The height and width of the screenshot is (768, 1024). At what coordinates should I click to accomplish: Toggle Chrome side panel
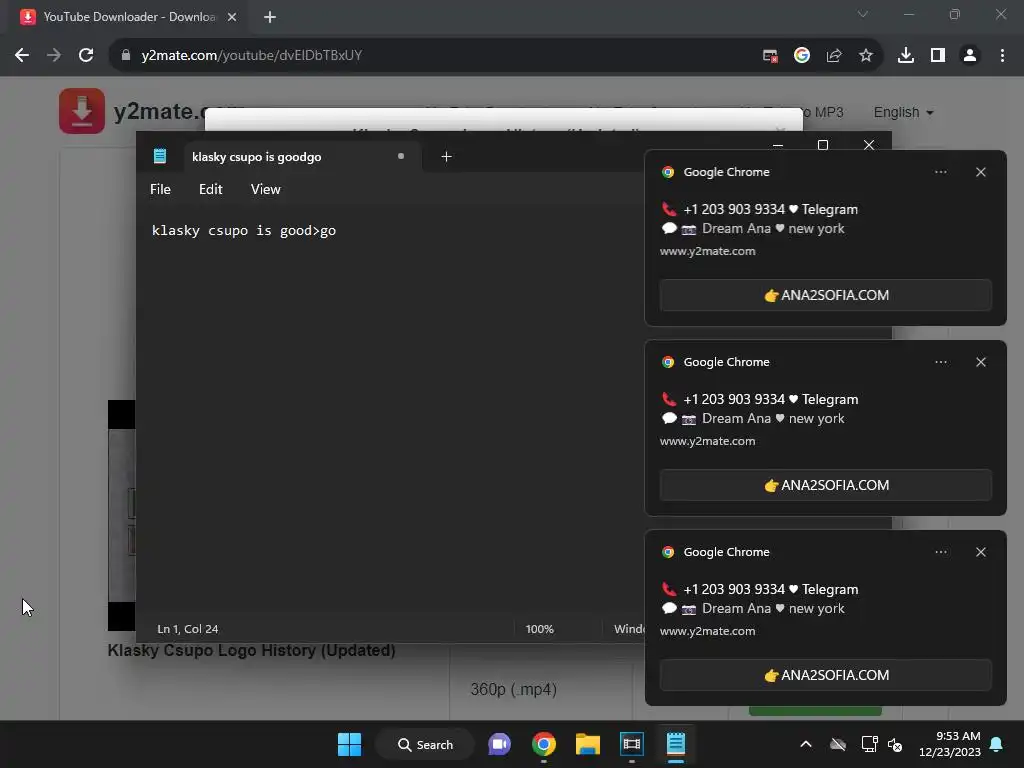938,56
